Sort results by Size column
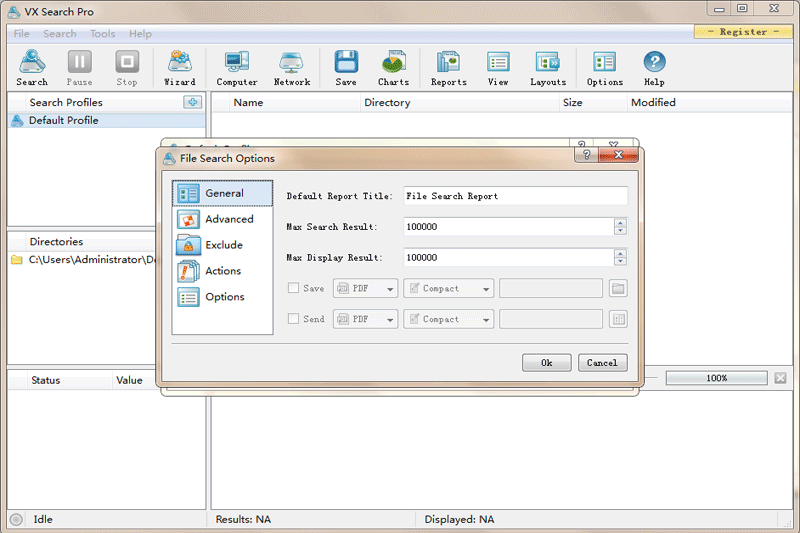Viewport: 800px width, 533px height. point(593,103)
